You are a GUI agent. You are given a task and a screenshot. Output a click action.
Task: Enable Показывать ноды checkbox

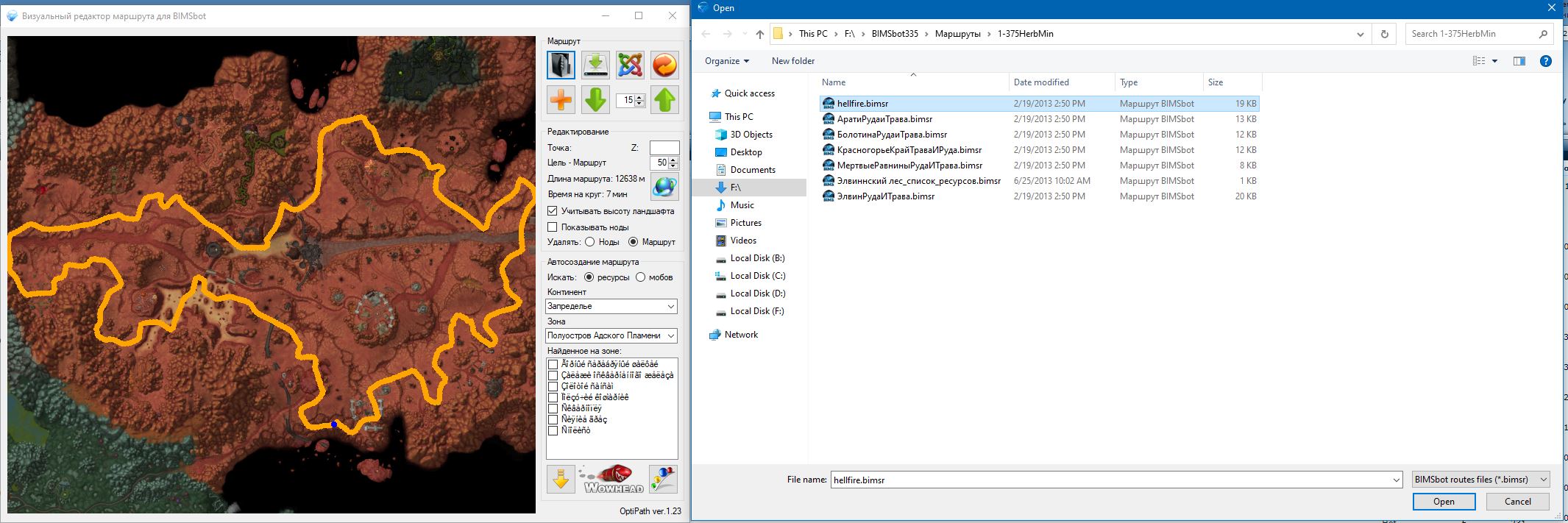(x=553, y=227)
